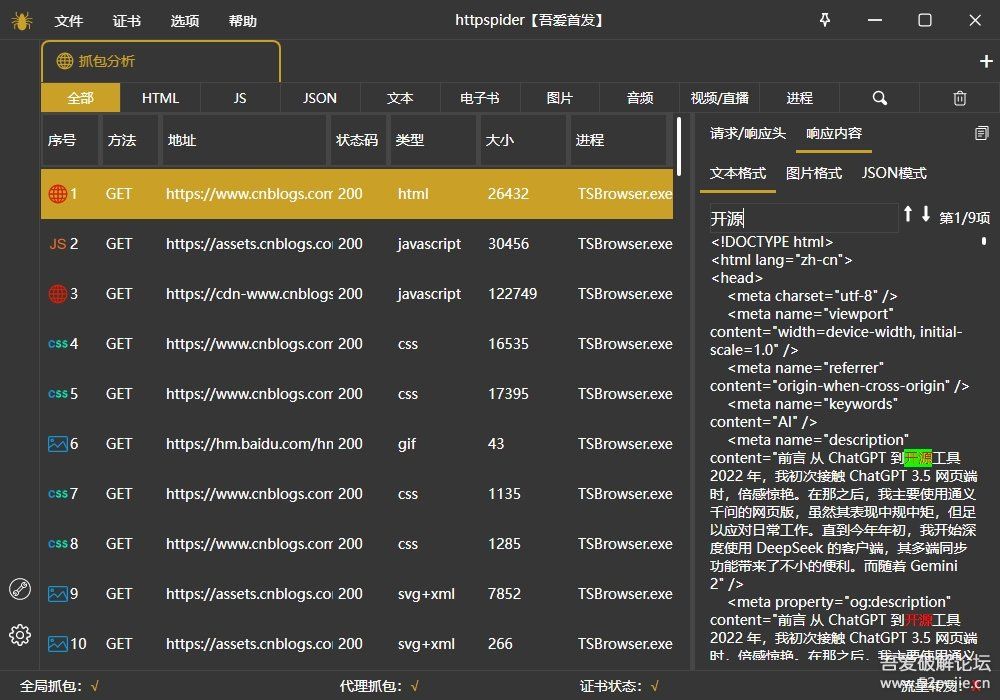Jump to previous search match arrow

[x=908, y=214]
